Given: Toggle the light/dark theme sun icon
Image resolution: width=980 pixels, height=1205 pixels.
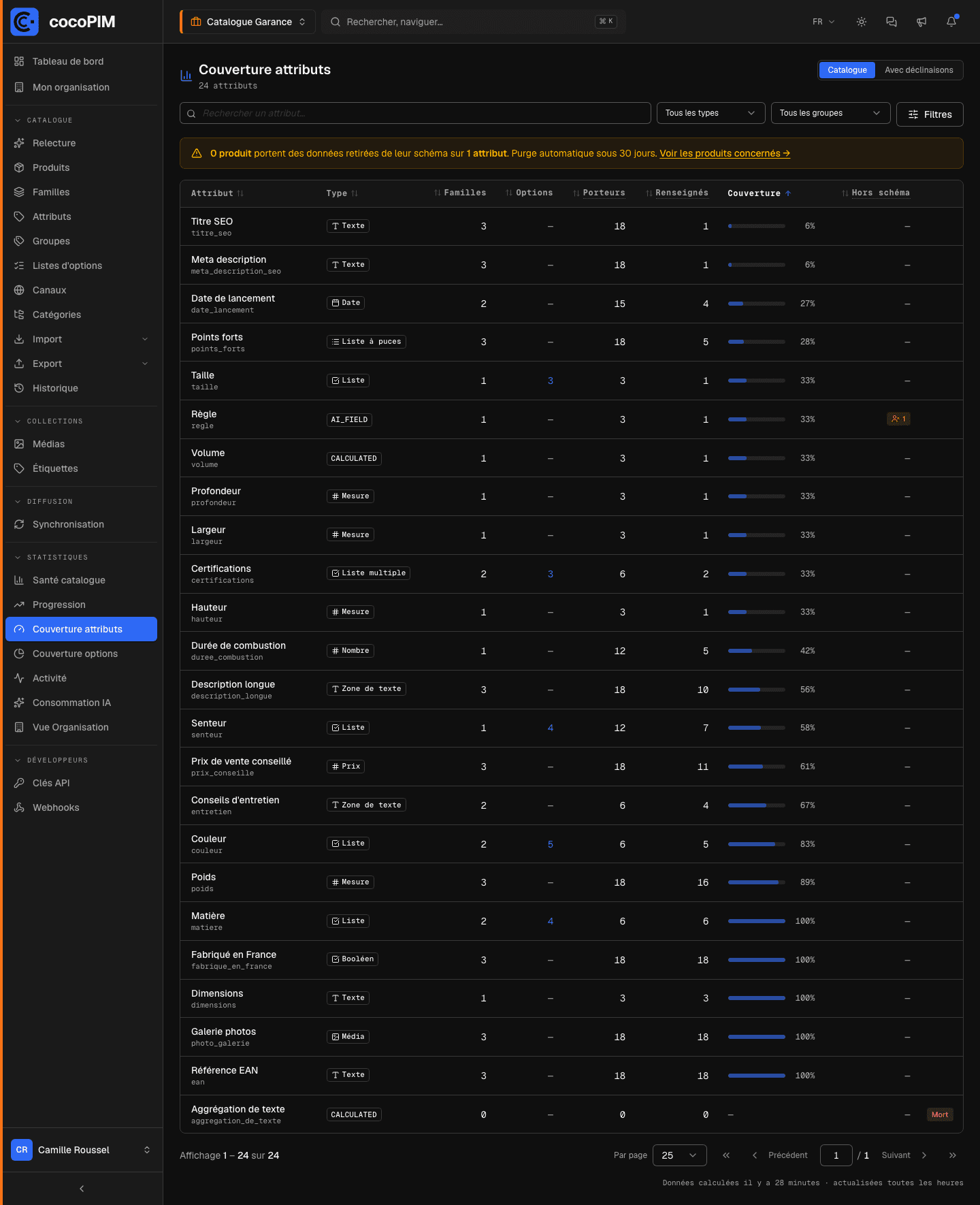Looking at the screenshot, I should tap(862, 22).
